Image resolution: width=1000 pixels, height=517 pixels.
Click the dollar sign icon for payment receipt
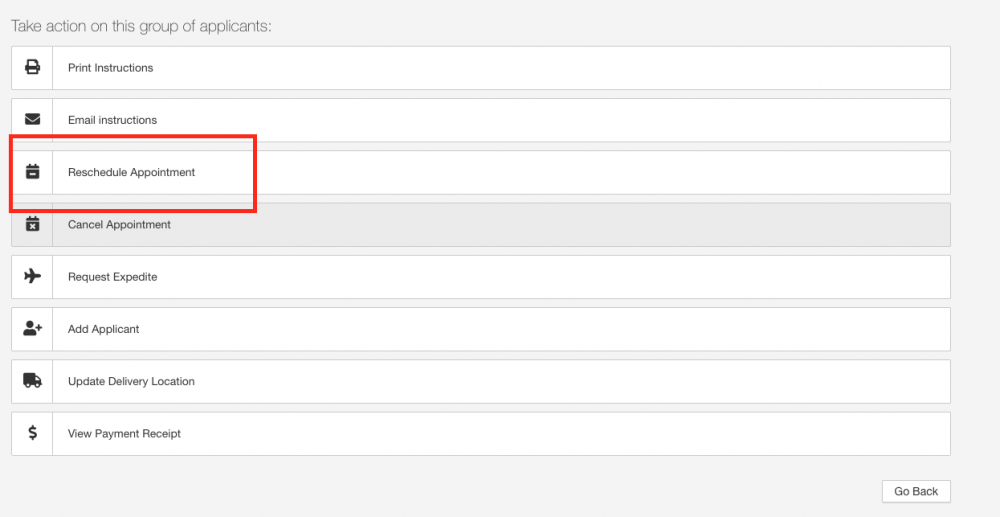[32, 434]
